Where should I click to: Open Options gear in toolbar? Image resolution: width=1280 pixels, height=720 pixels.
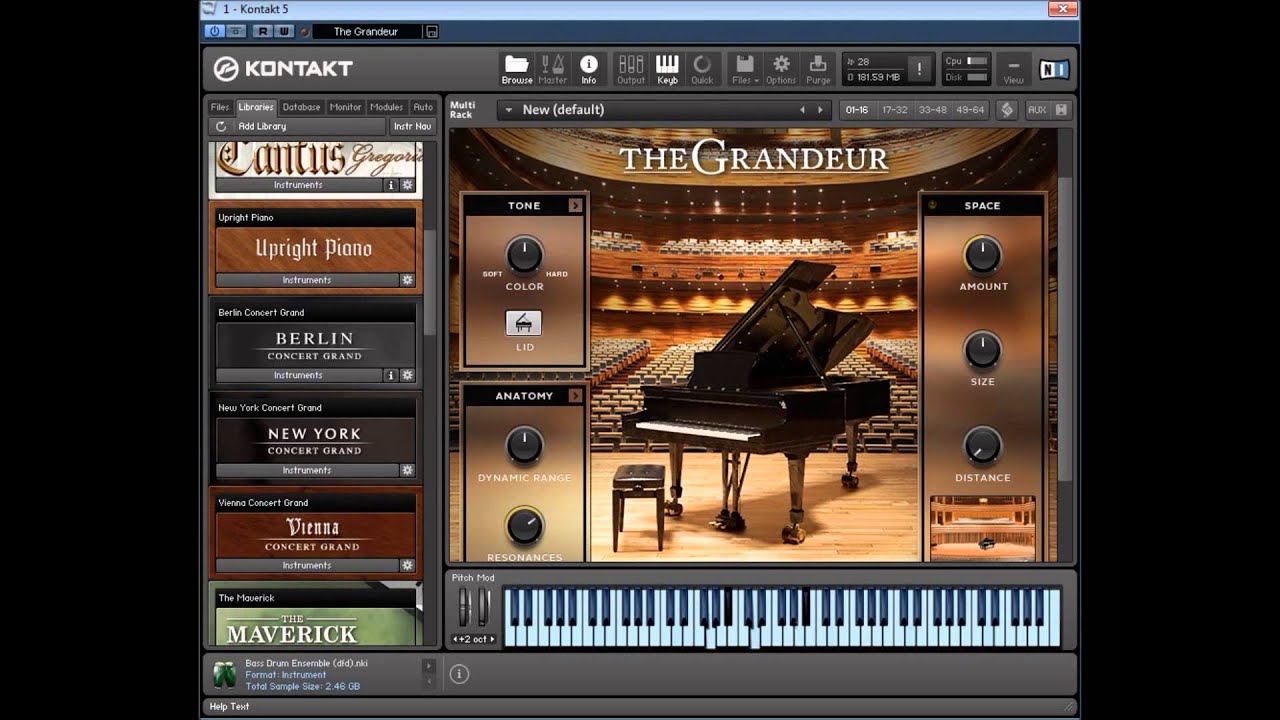tap(781, 69)
